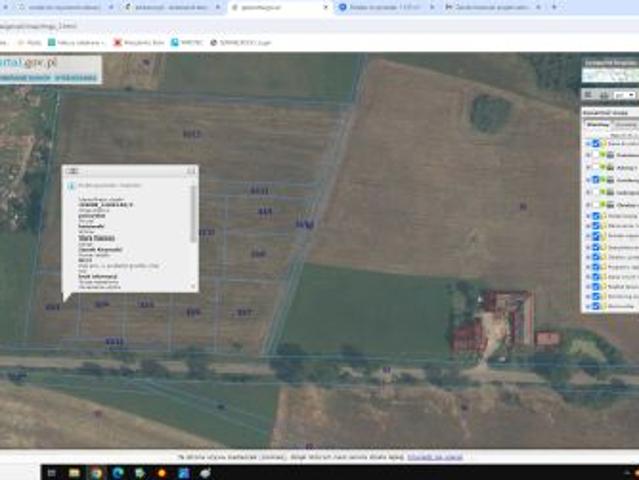Expand the 'Uzbrojenie' layer group

click(588, 192)
